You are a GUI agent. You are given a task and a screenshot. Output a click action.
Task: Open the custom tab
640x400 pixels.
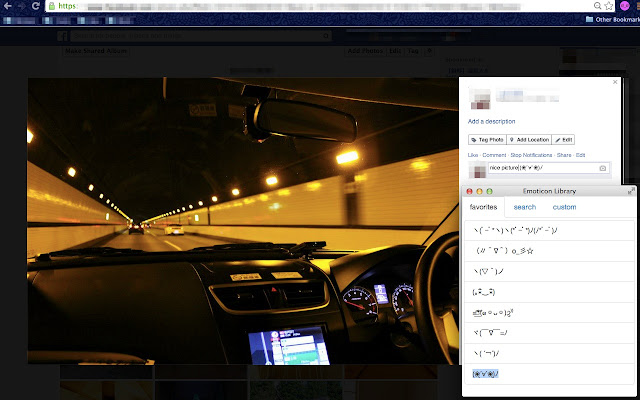click(564, 207)
